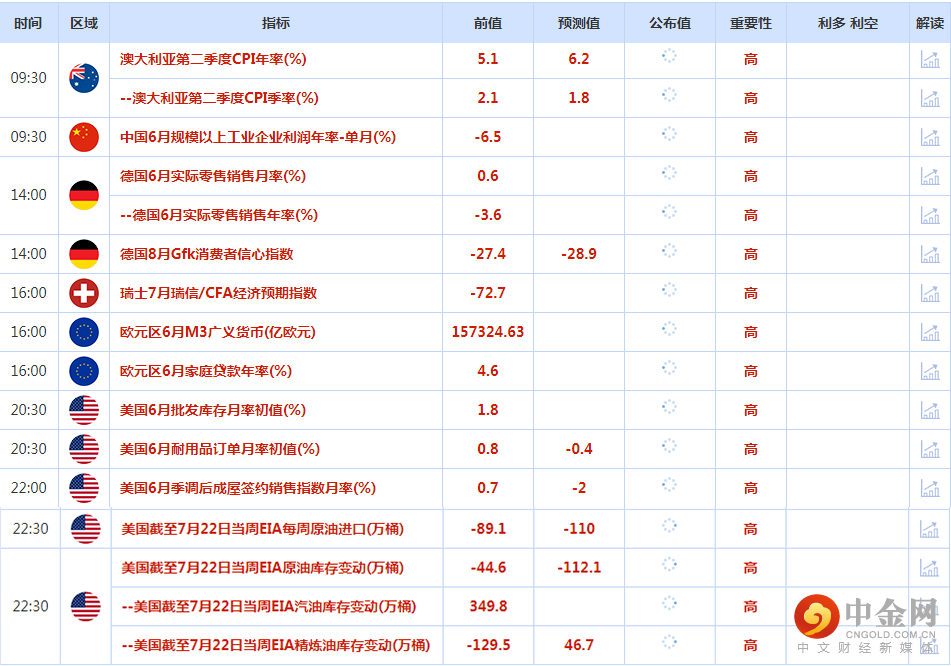
Task: Select previous value 349.8
Action: pos(488,607)
